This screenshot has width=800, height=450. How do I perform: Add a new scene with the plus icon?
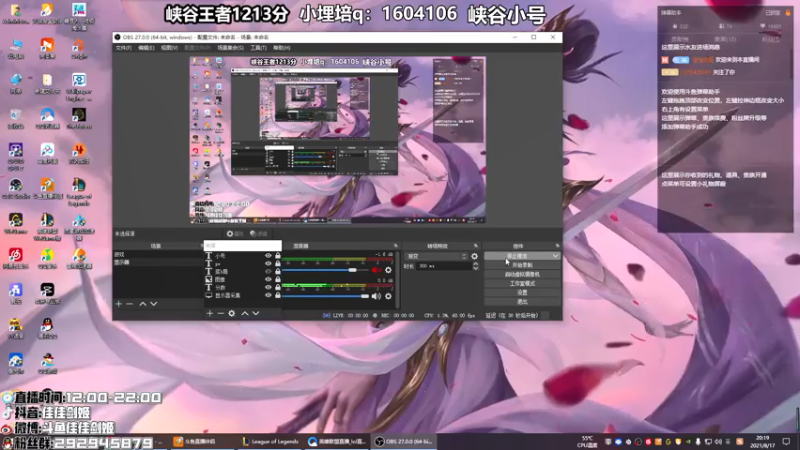pos(118,304)
